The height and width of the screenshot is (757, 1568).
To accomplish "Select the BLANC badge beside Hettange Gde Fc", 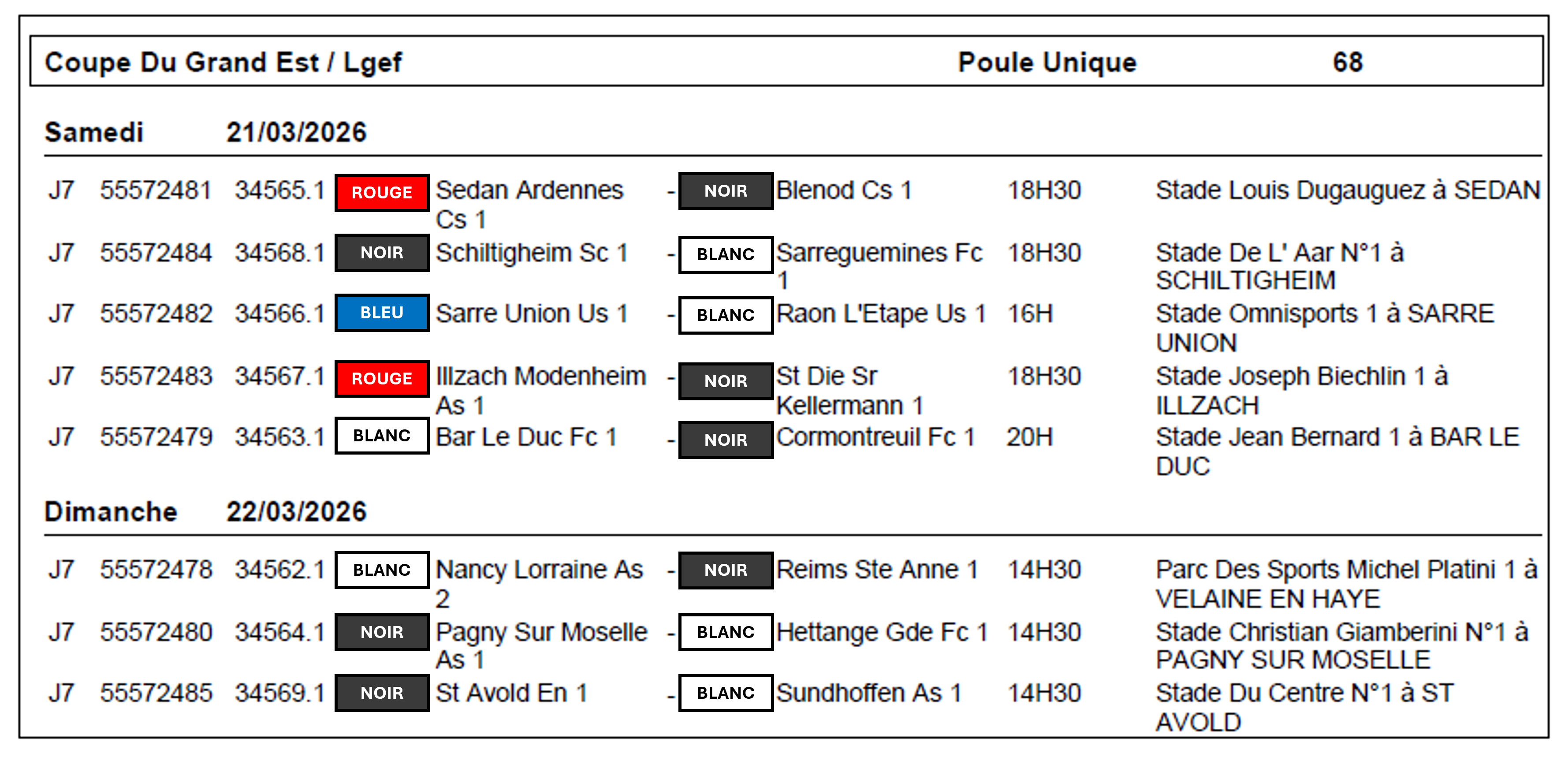I will pos(726,632).
